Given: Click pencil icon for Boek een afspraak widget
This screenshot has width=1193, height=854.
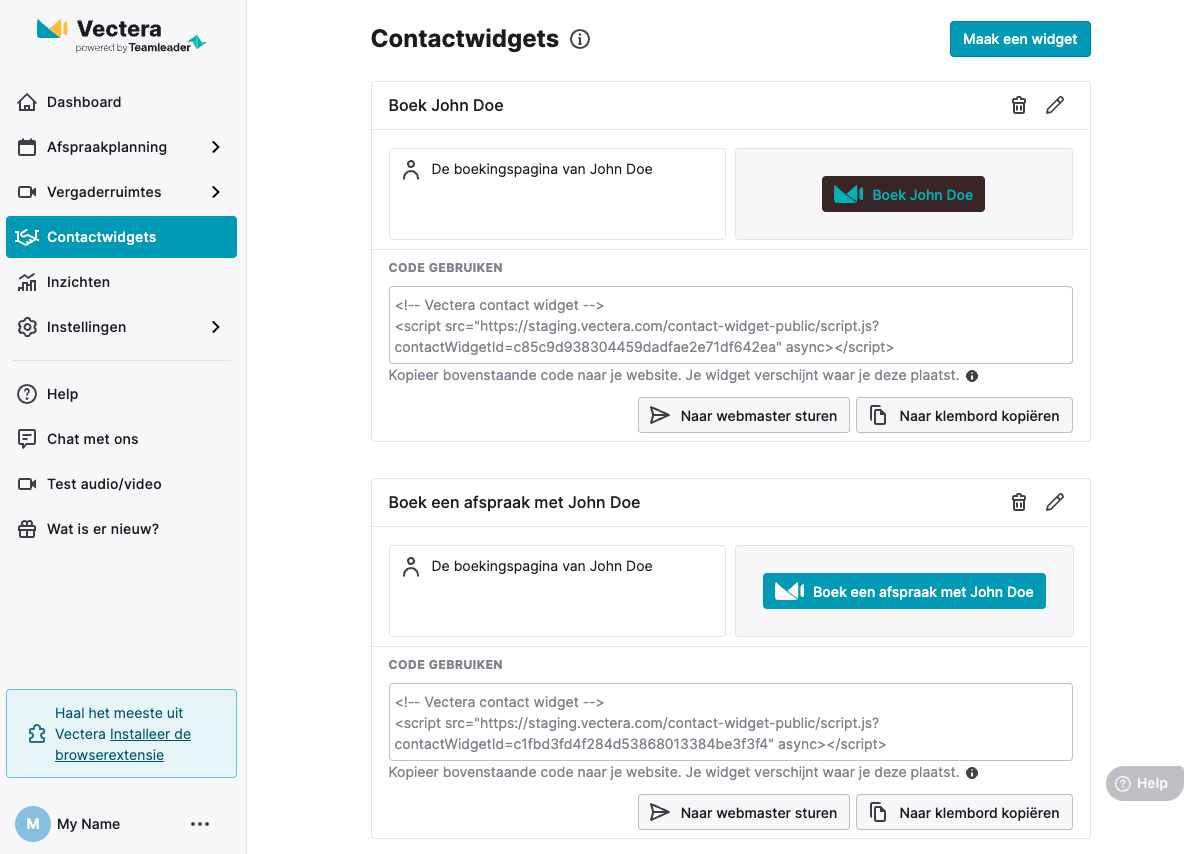Looking at the screenshot, I should [x=1055, y=502].
